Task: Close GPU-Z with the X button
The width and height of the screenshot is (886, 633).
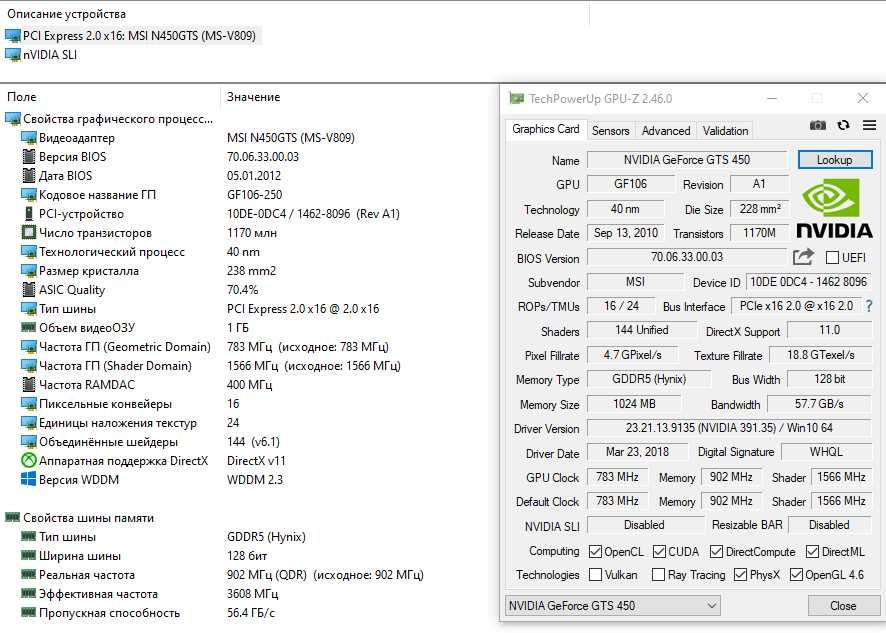Action: [x=863, y=98]
